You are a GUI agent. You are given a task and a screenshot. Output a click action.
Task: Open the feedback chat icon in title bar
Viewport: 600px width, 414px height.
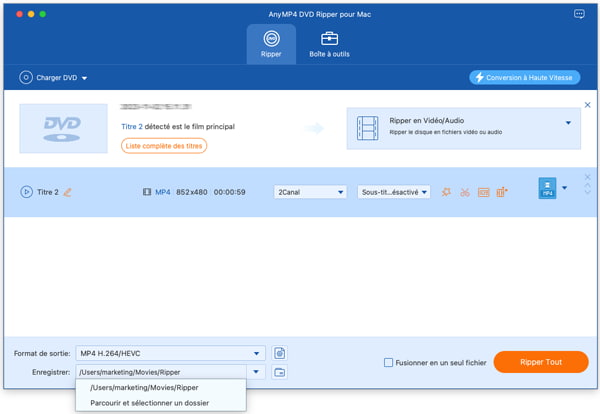tap(579, 14)
